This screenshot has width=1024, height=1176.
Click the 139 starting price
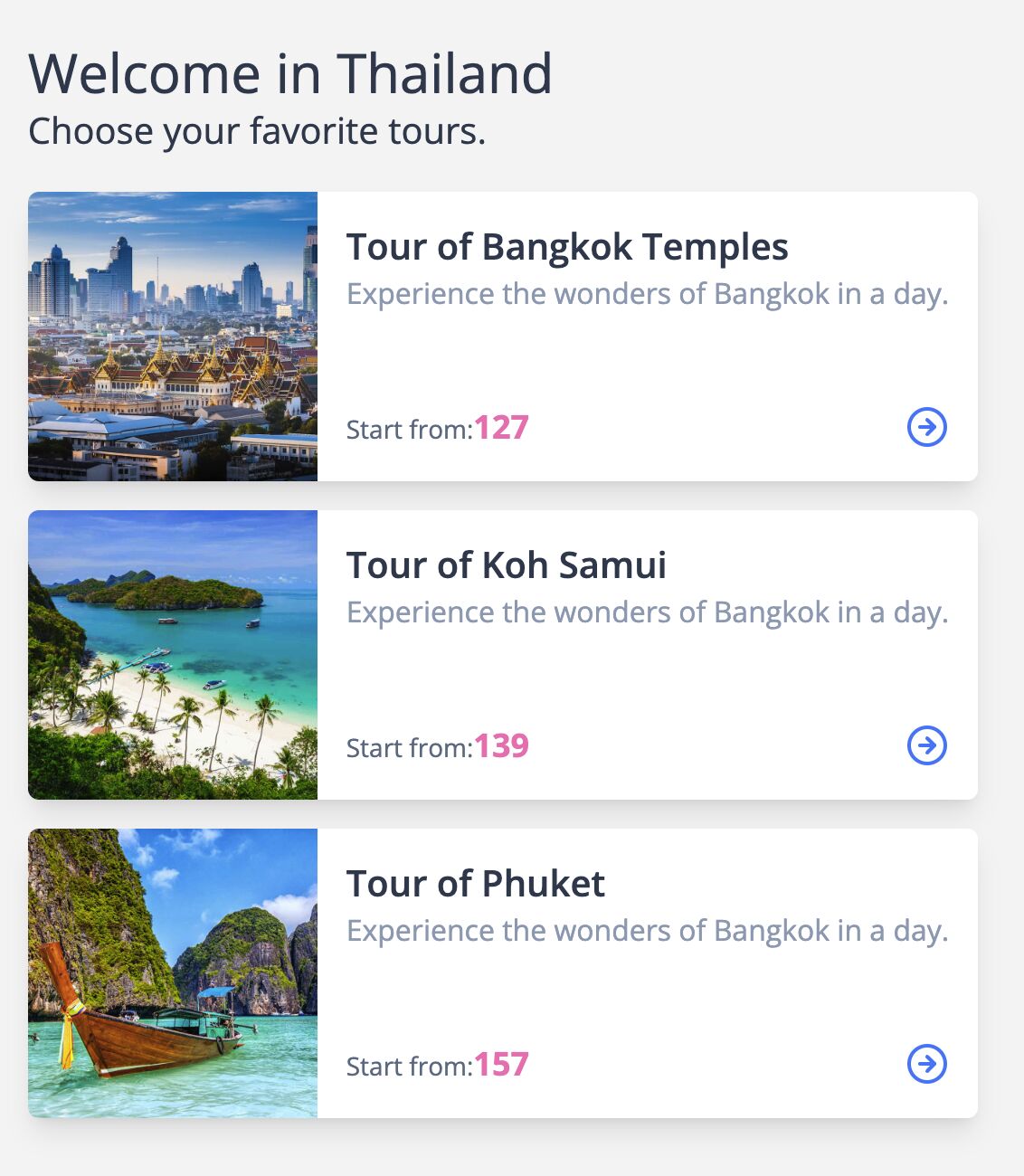[501, 745]
